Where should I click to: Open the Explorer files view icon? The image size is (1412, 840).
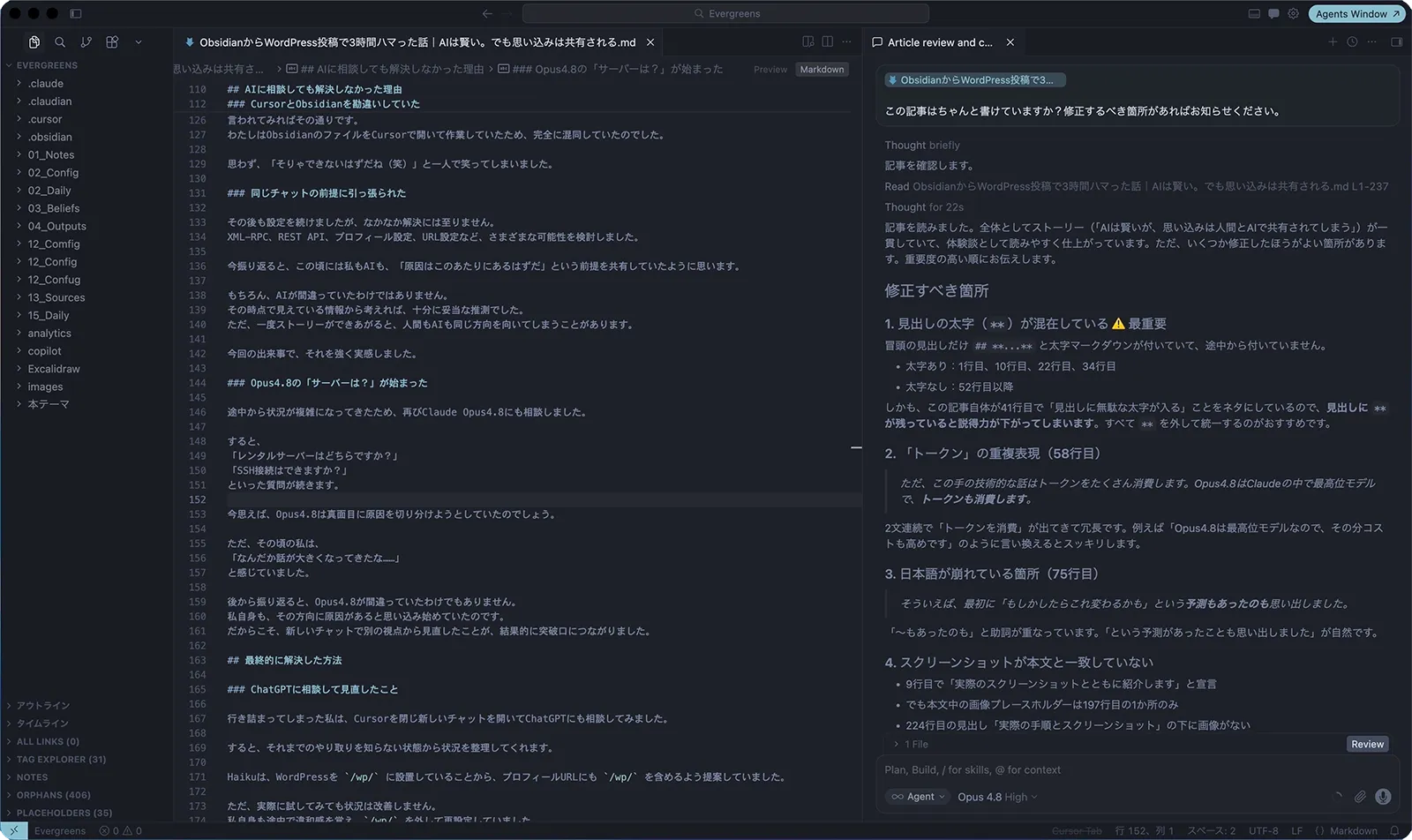(x=34, y=41)
